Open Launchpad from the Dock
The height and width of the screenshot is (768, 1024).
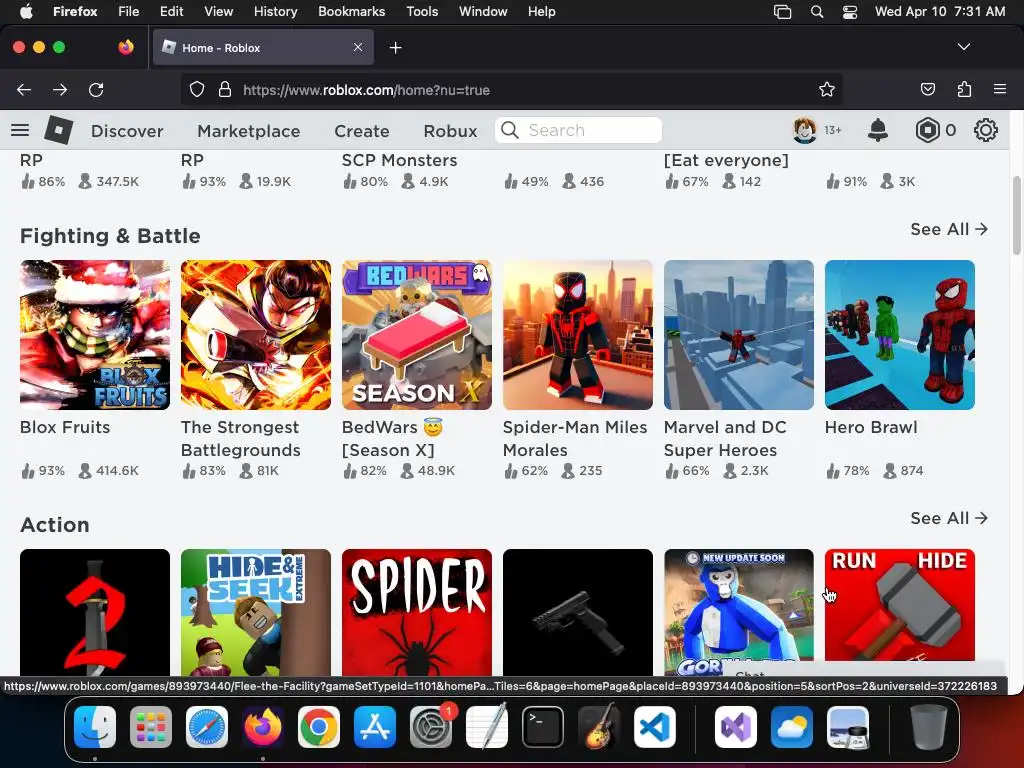point(151,727)
